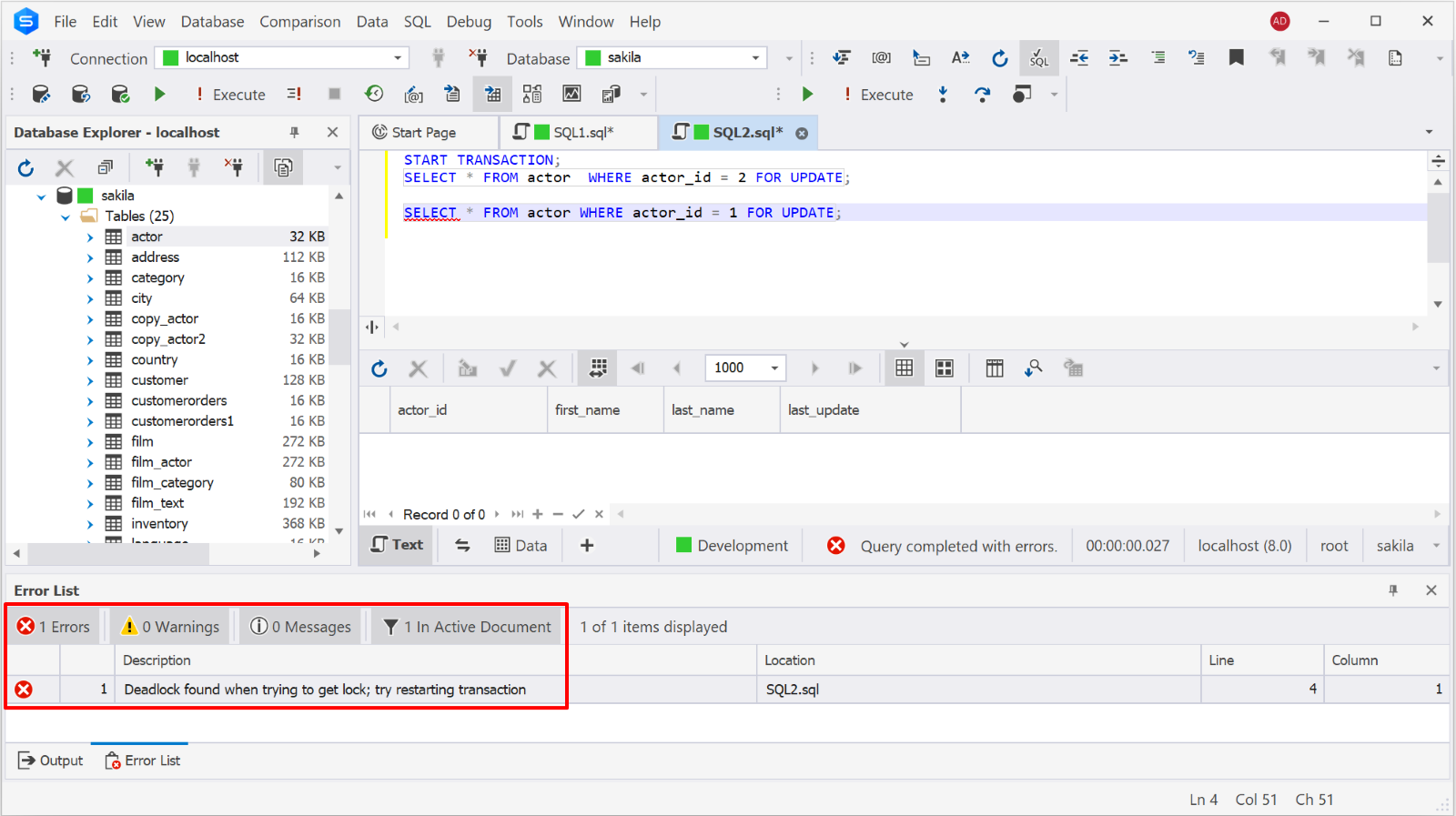Click the SQL editor vertical scrollbar

click(x=1438, y=227)
